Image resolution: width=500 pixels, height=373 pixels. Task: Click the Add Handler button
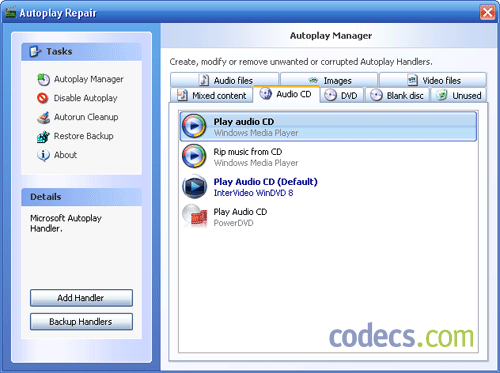[81, 298]
